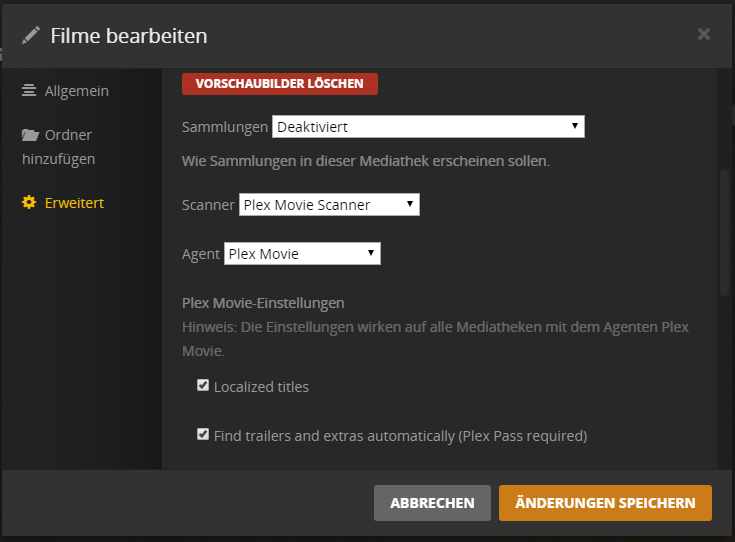This screenshot has width=735, height=542.
Task: Open the Agent dropdown
Action: [302, 254]
